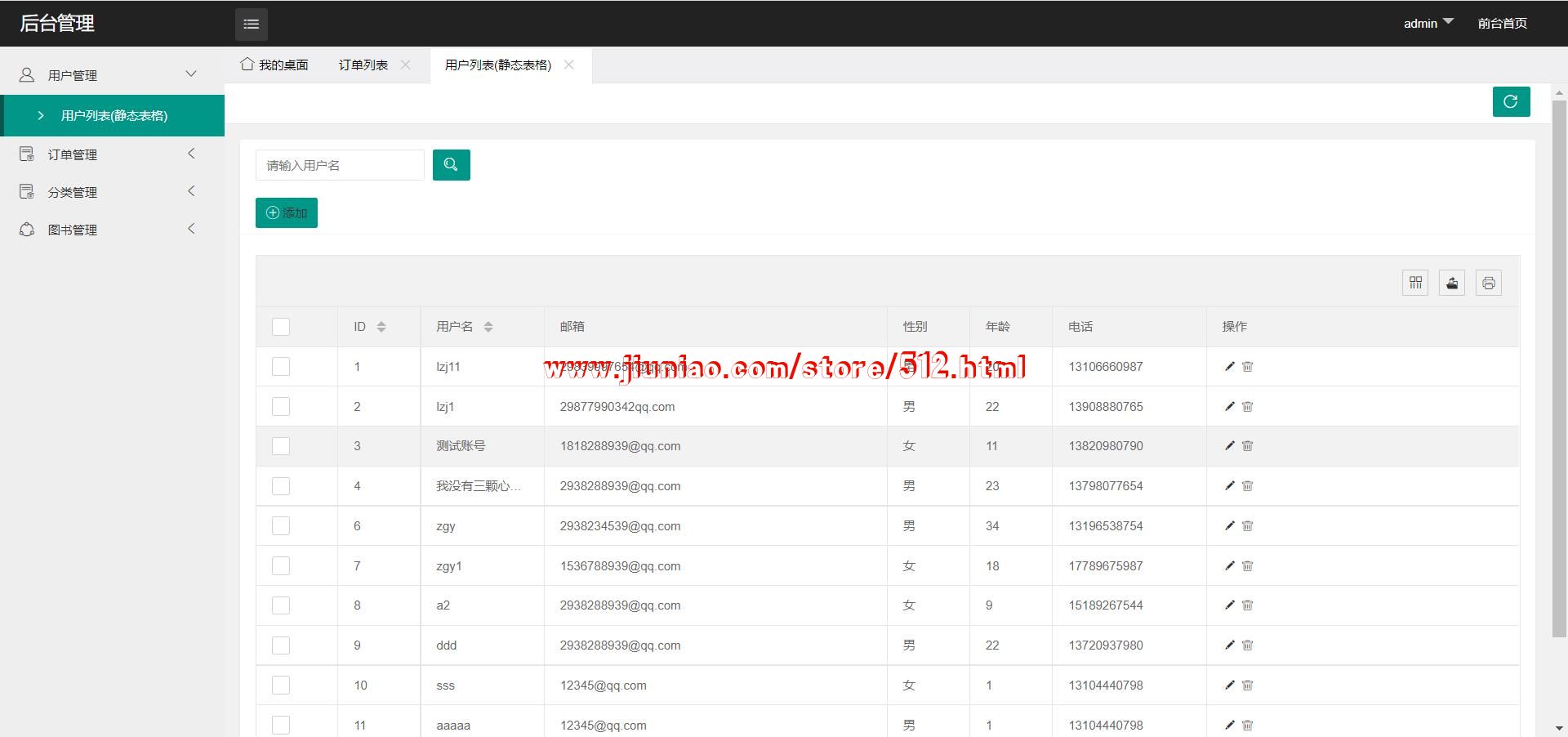Tick the select-all header checkbox
Image resolution: width=1568 pixels, height=737 pixels.
[x=281, y=327]
